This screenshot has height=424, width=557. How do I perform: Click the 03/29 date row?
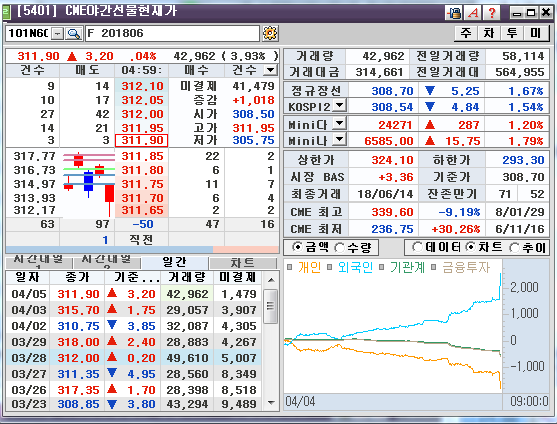pos(134,342)
